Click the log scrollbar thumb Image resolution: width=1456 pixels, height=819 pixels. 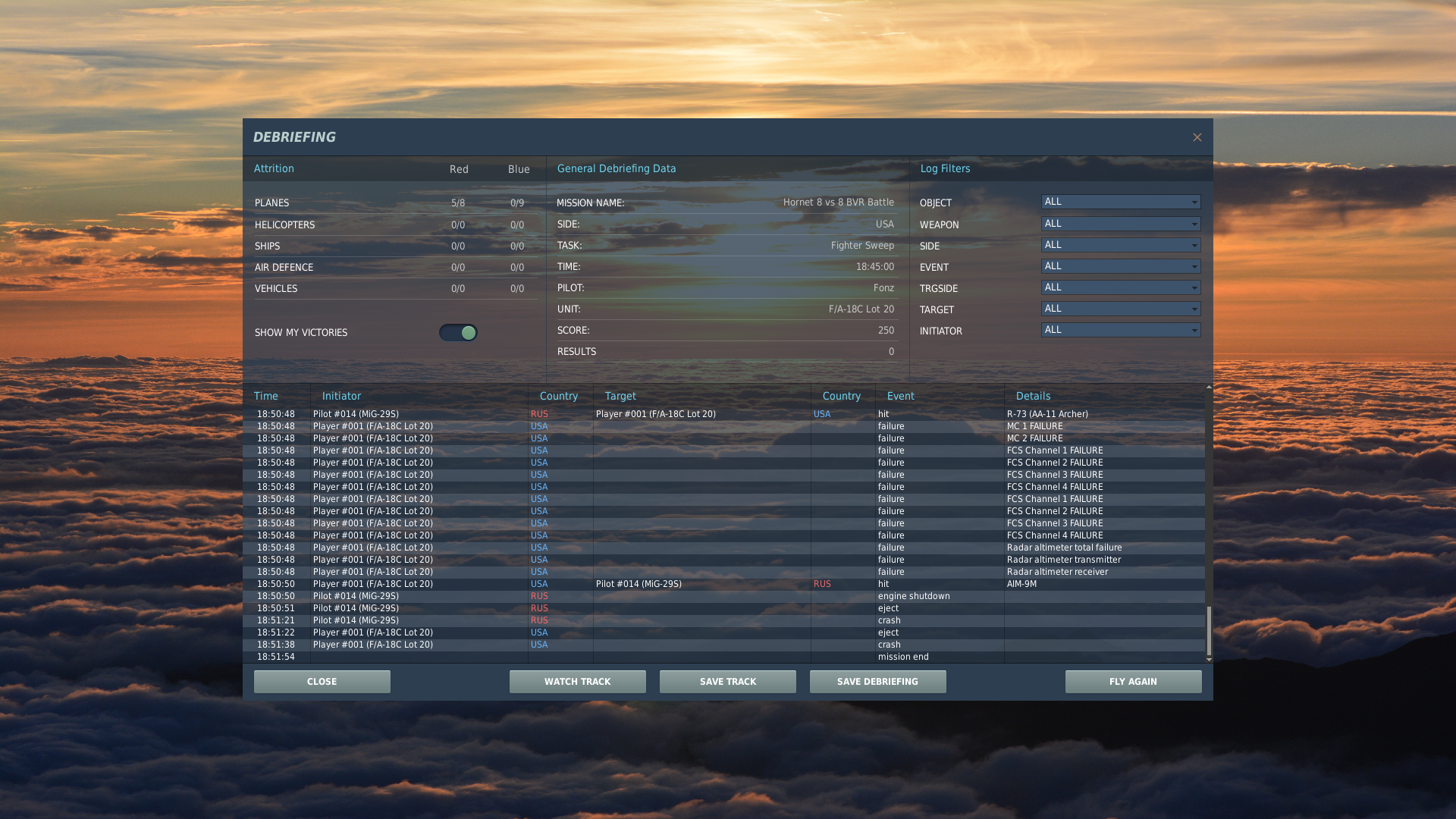pyautogui.click(x=1209, y=630)
